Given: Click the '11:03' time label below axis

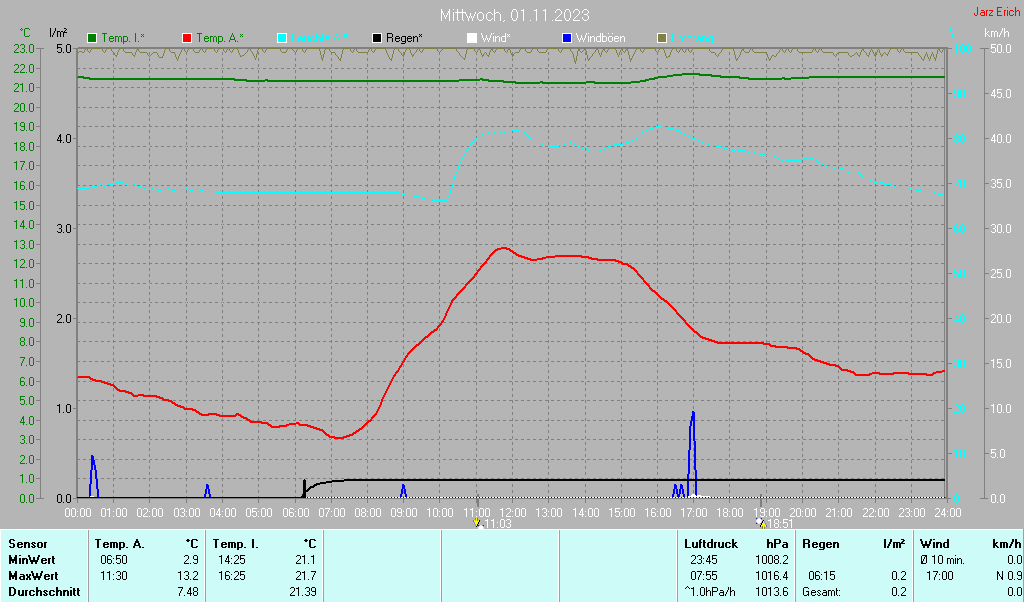Looking at the screenshot, I should (497, 524).
